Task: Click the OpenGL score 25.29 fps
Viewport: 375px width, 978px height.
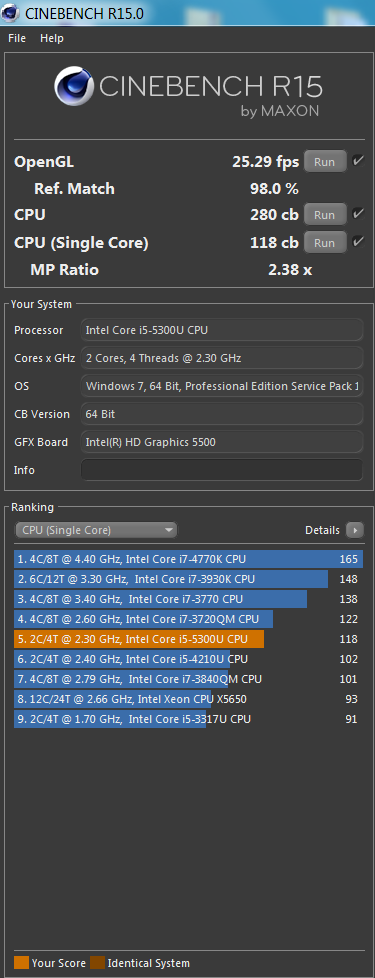Action: 265,162
